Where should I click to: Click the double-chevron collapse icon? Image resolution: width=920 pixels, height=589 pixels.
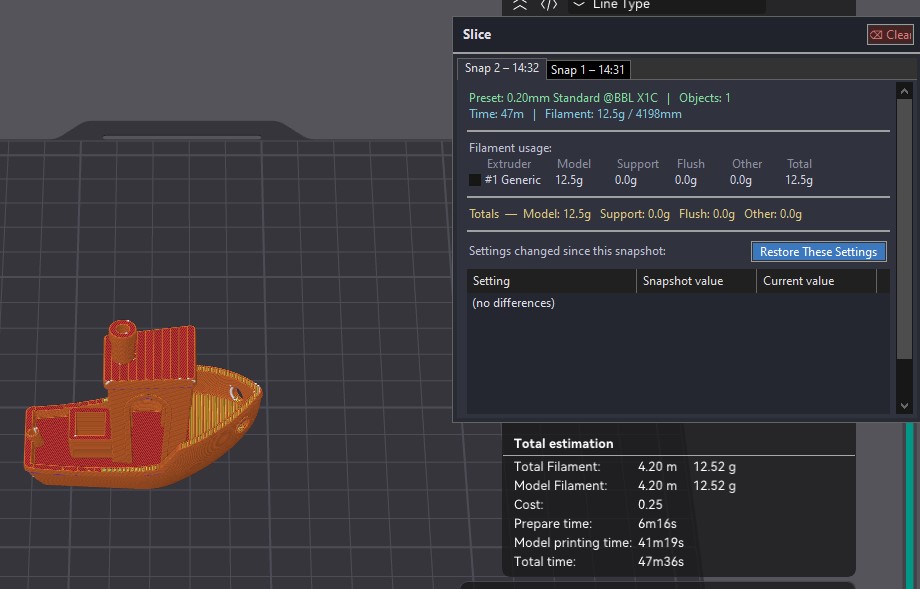[519, 5]
